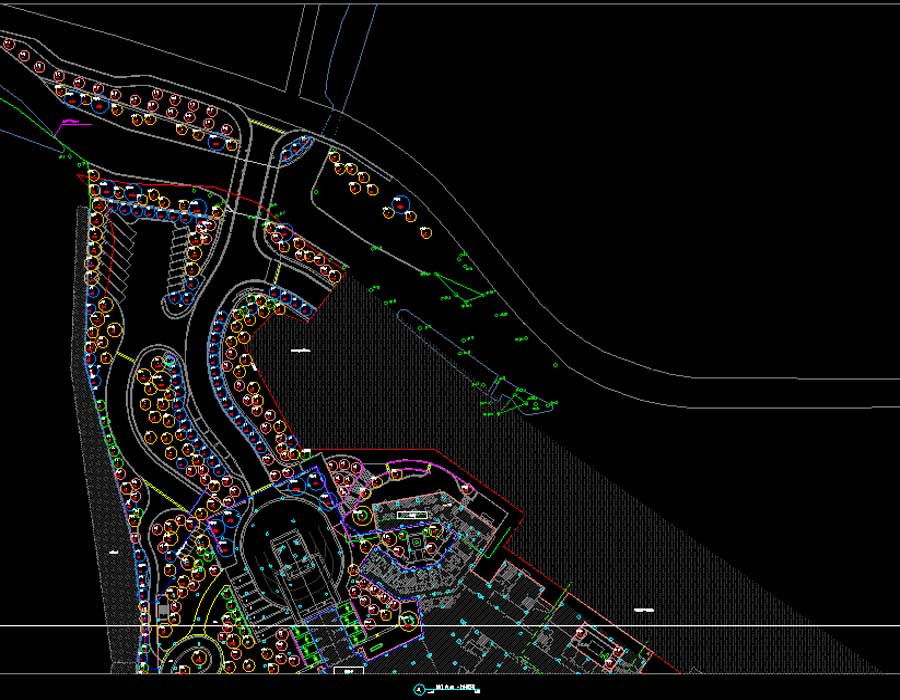Viewport: 900px width, 700px height.
Task: Pick the green triangulated survey lines beside the curved road
Action: point(460,287)
